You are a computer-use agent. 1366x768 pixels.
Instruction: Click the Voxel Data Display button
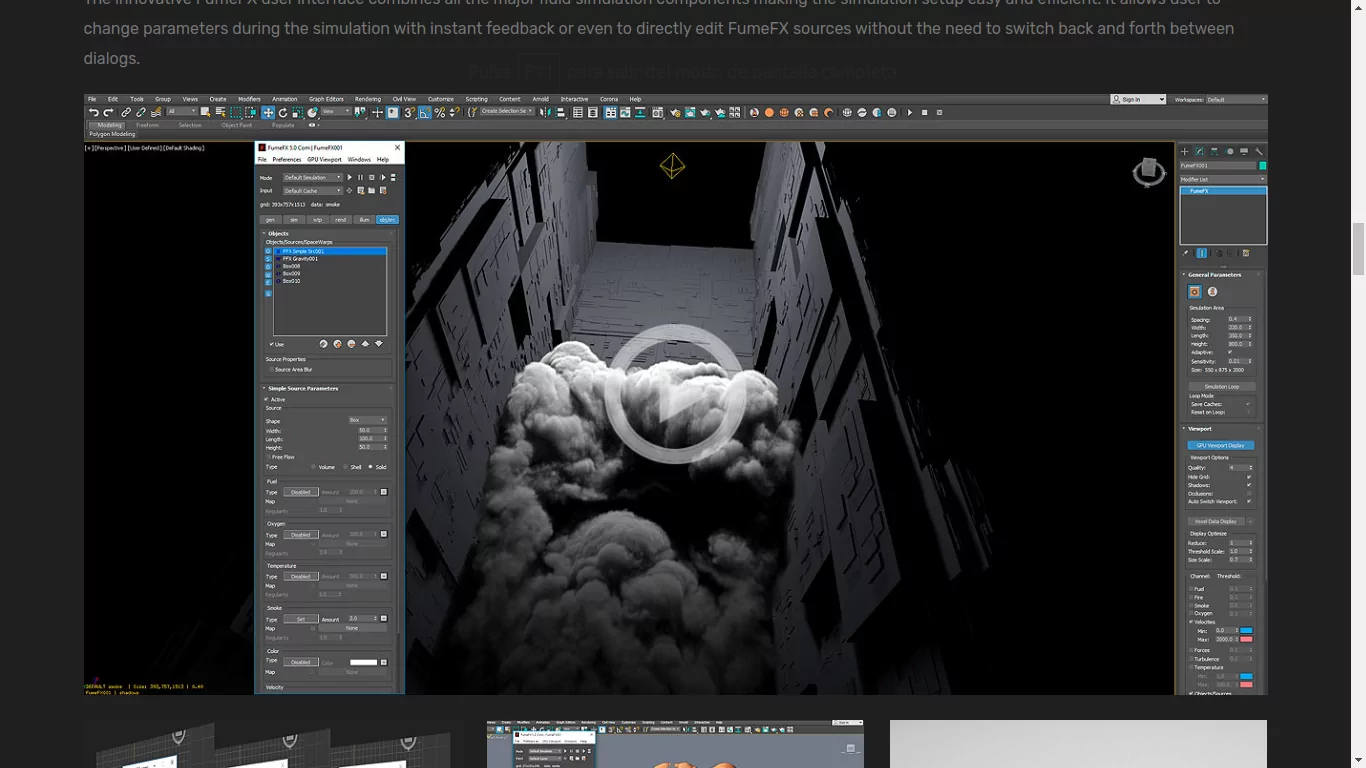coord(1215,522)
